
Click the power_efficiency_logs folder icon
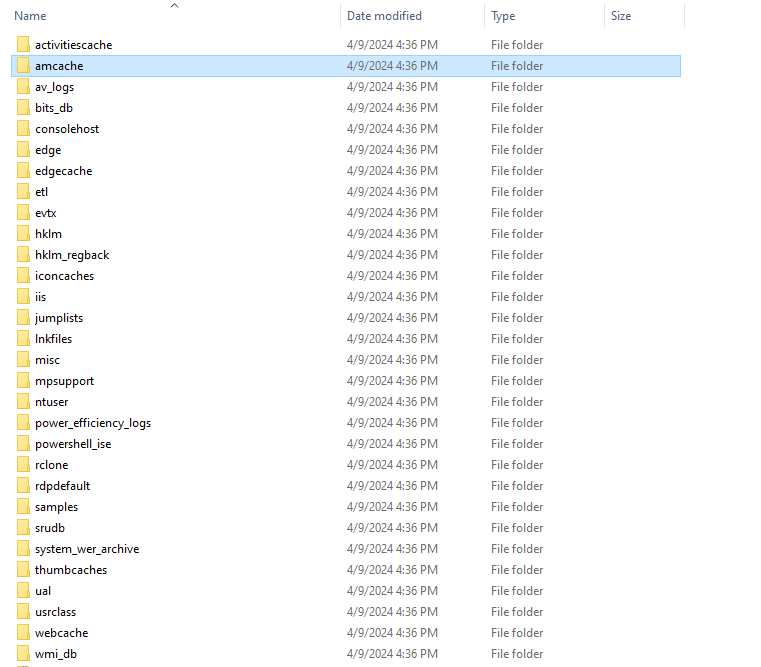click(x=23, y=422)
